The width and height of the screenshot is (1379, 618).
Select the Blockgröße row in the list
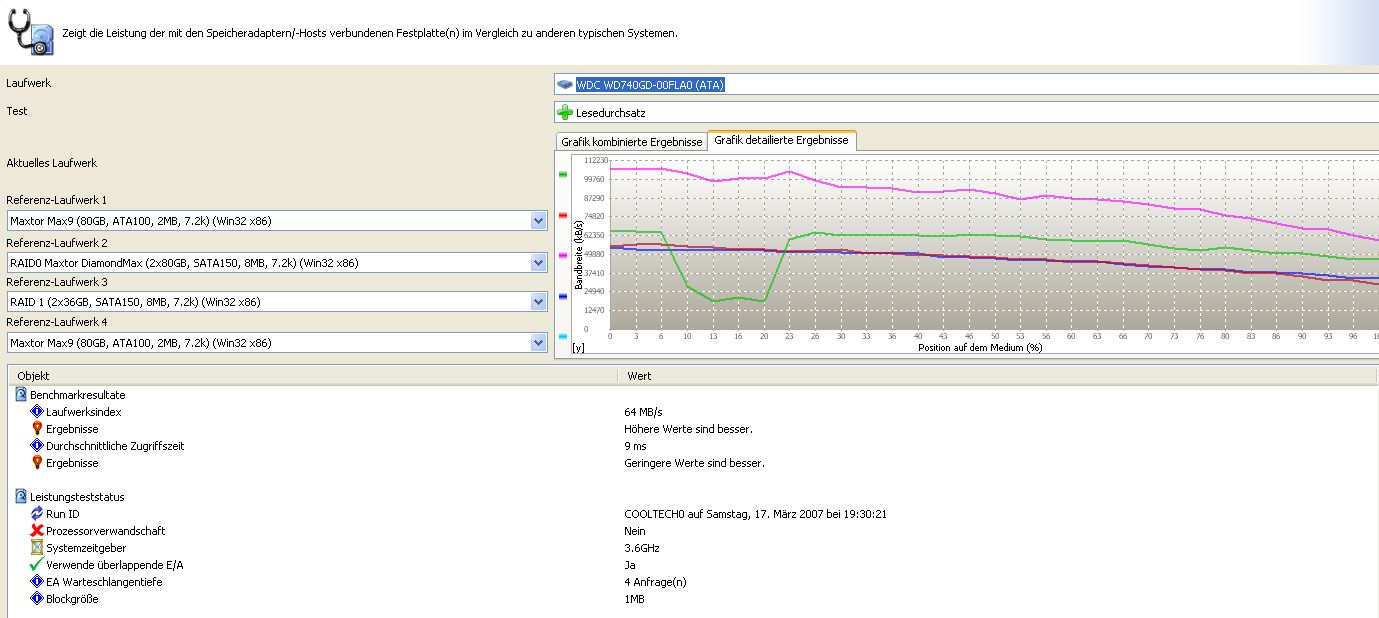pos(72,599)
